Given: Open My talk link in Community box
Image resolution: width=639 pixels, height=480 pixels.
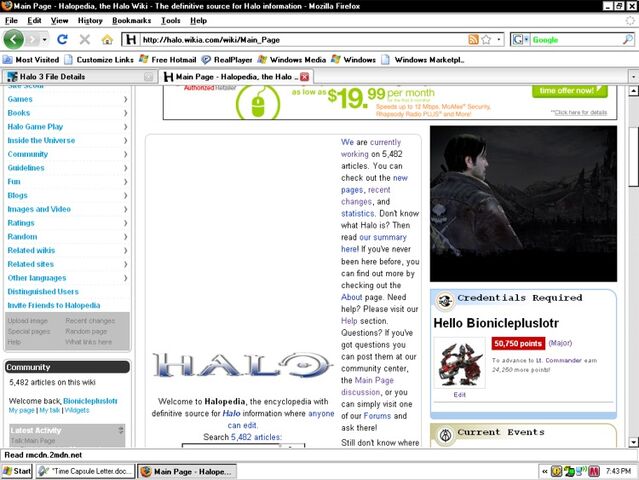Looking at the screenshot, I should (50, 410).
